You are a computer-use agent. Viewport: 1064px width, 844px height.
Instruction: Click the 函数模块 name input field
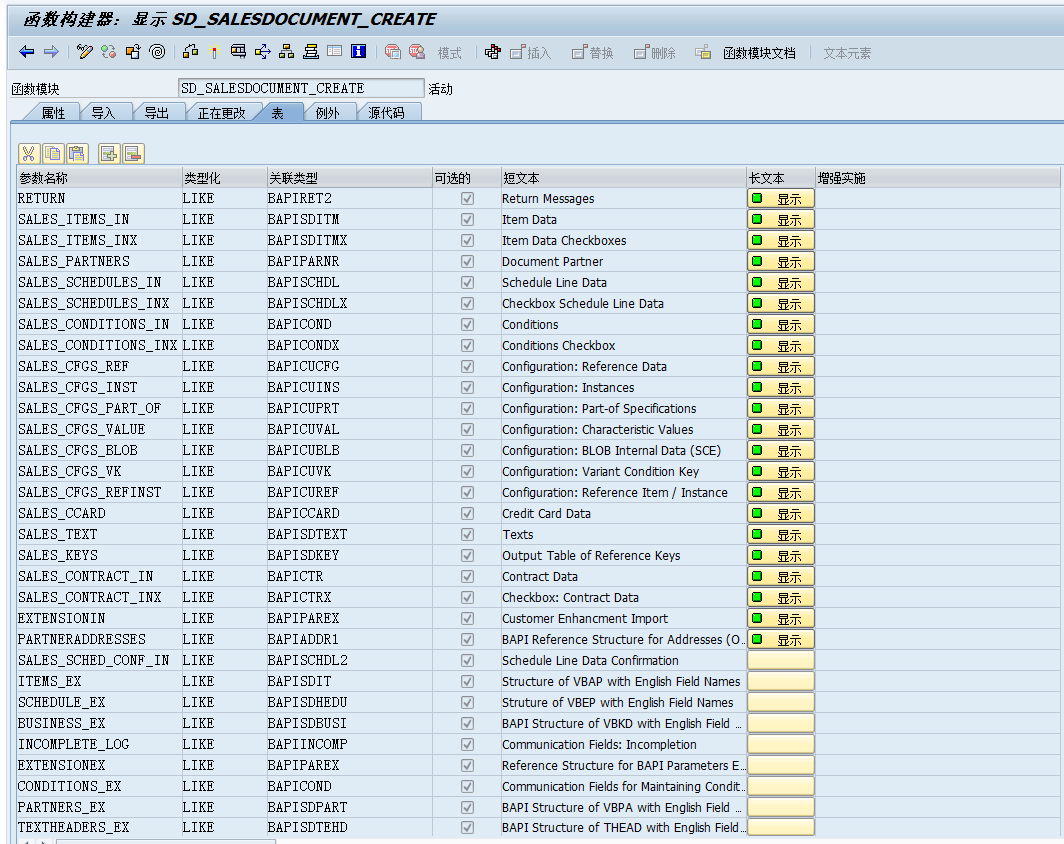pos(300,87)
